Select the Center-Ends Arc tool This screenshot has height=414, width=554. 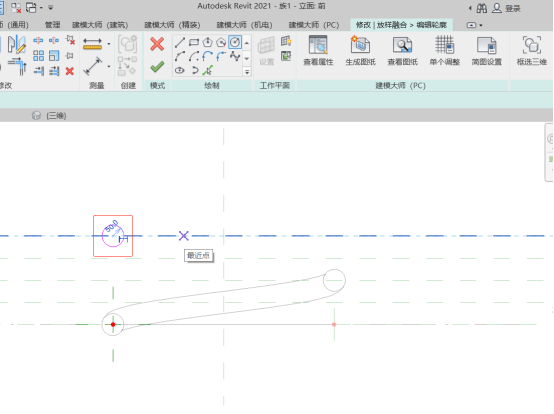[194, 57]
